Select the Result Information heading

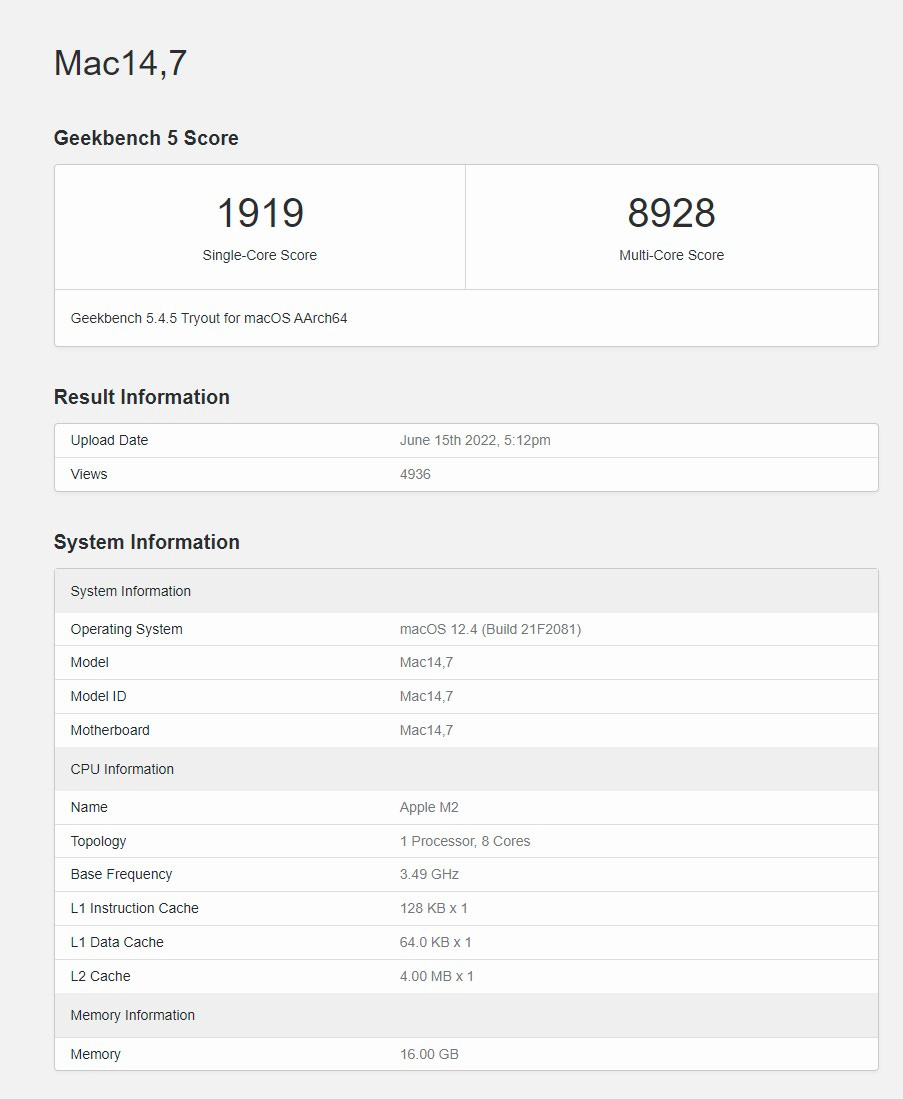pos(142,397)
